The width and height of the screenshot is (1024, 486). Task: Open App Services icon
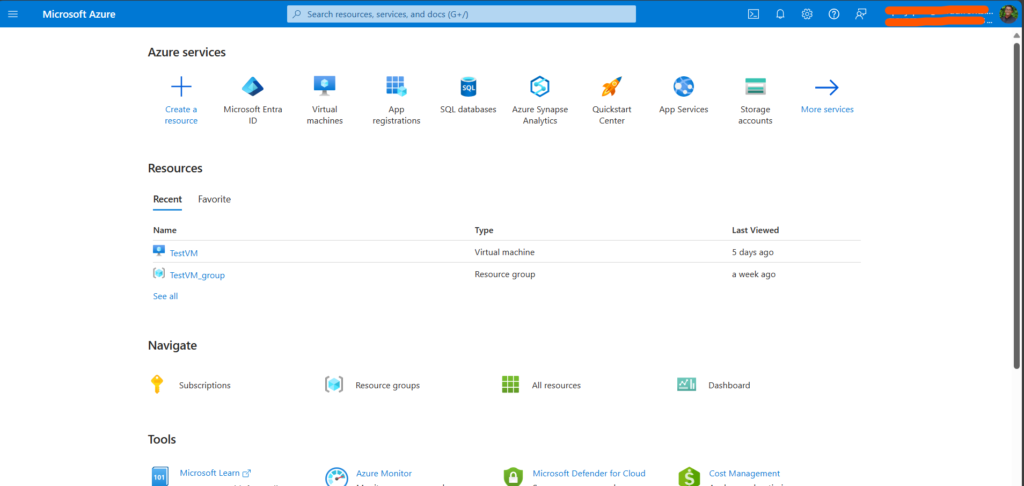(684, 86)
